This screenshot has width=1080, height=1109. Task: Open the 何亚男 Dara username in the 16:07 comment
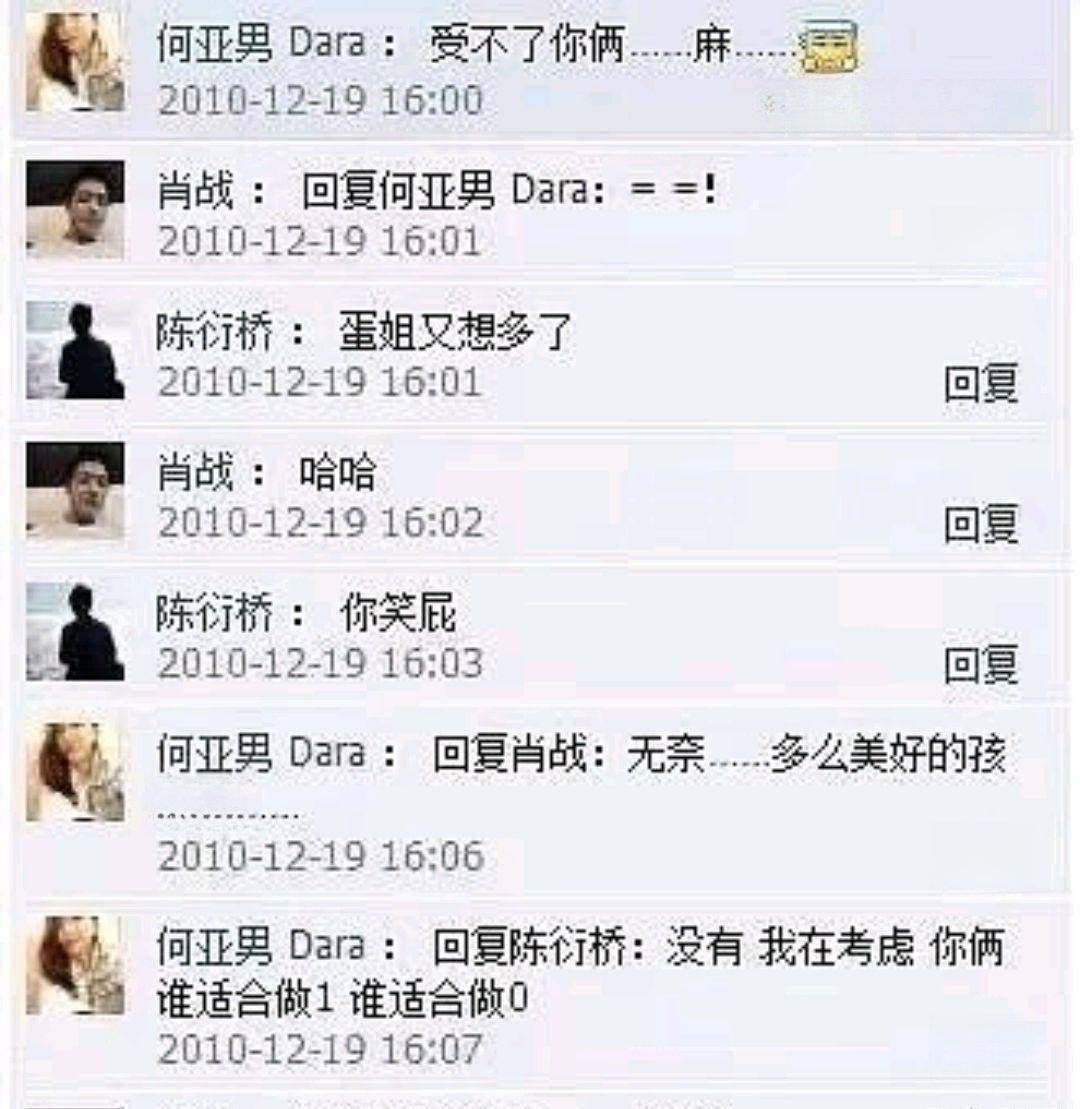coord(260,946)
